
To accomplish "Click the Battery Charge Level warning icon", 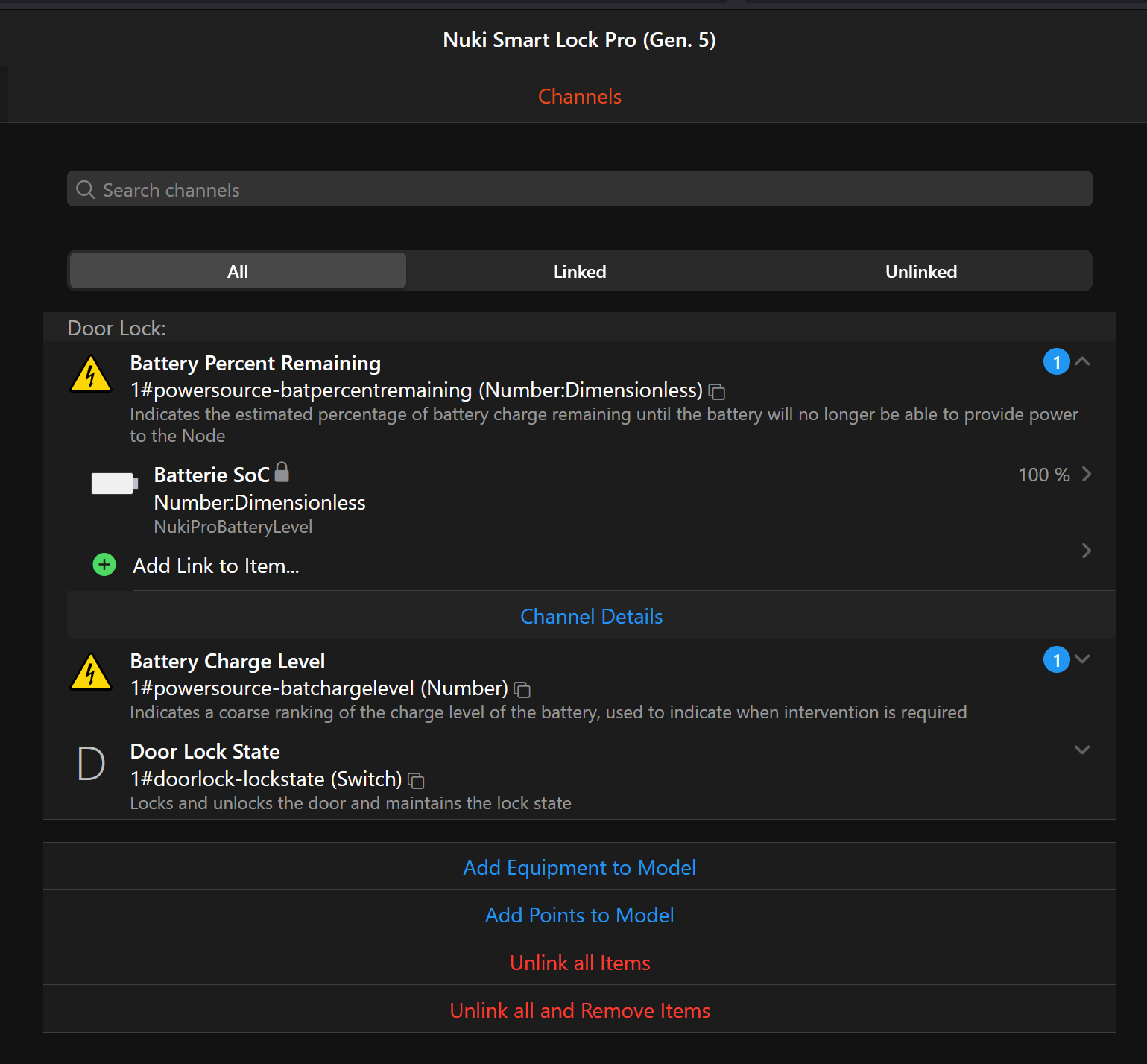I will click(91, 673).
